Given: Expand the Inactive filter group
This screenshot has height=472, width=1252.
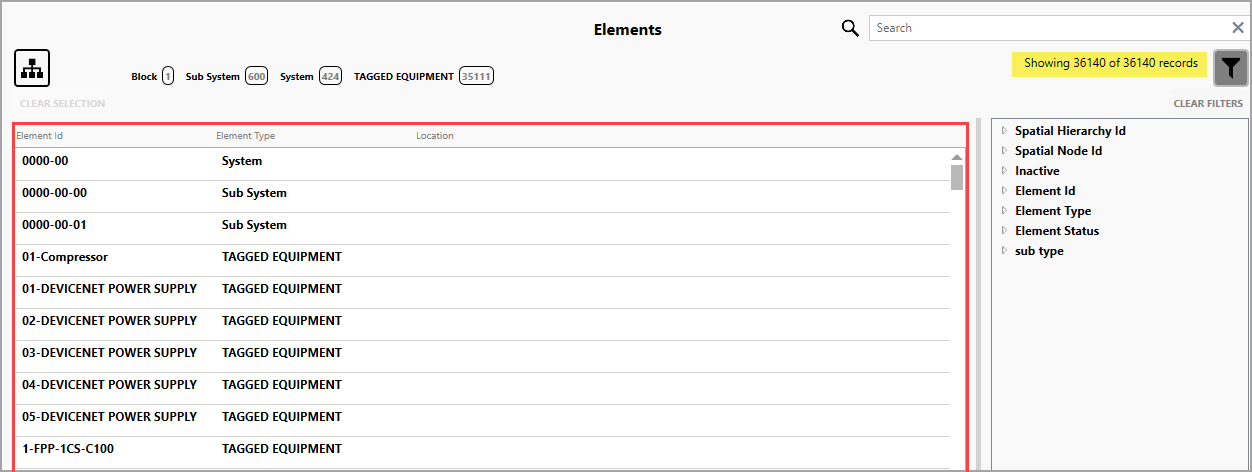Looking at the screenshot, I should [1005, 171].
